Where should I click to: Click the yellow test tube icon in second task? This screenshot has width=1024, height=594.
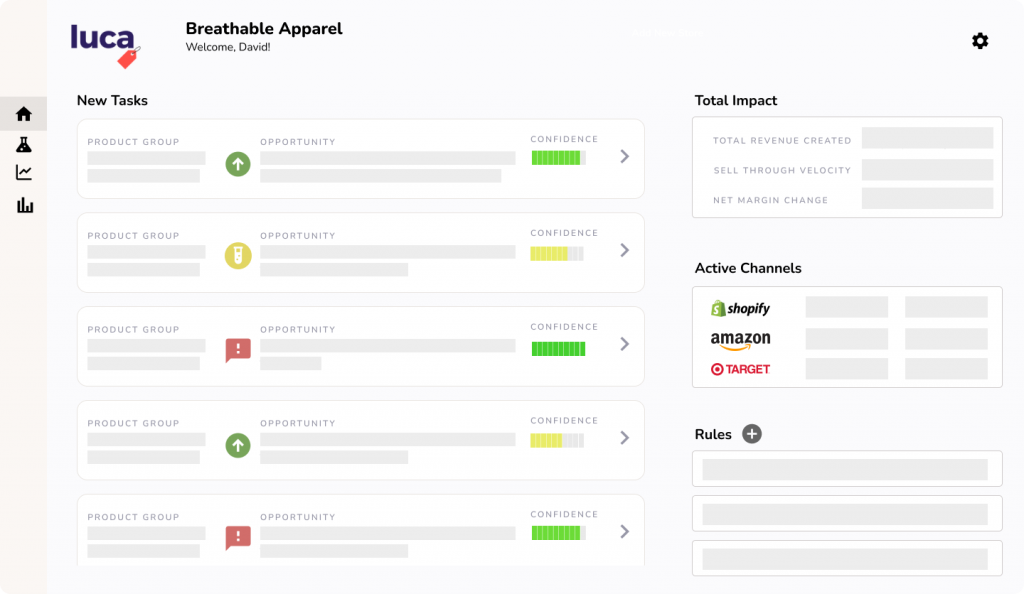click(x=237, y=256)
